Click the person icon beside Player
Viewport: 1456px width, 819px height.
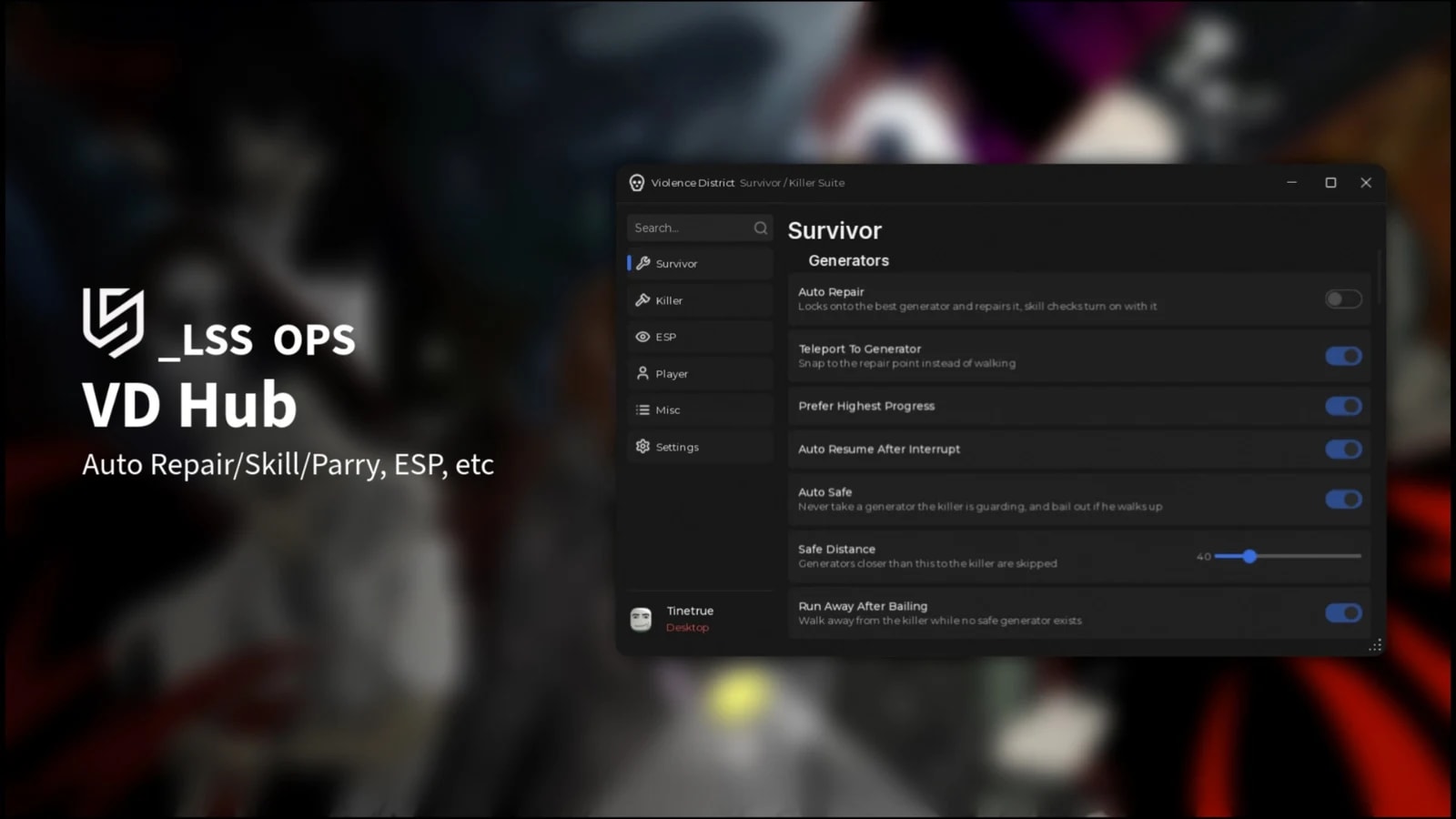[x=642, y=373]
